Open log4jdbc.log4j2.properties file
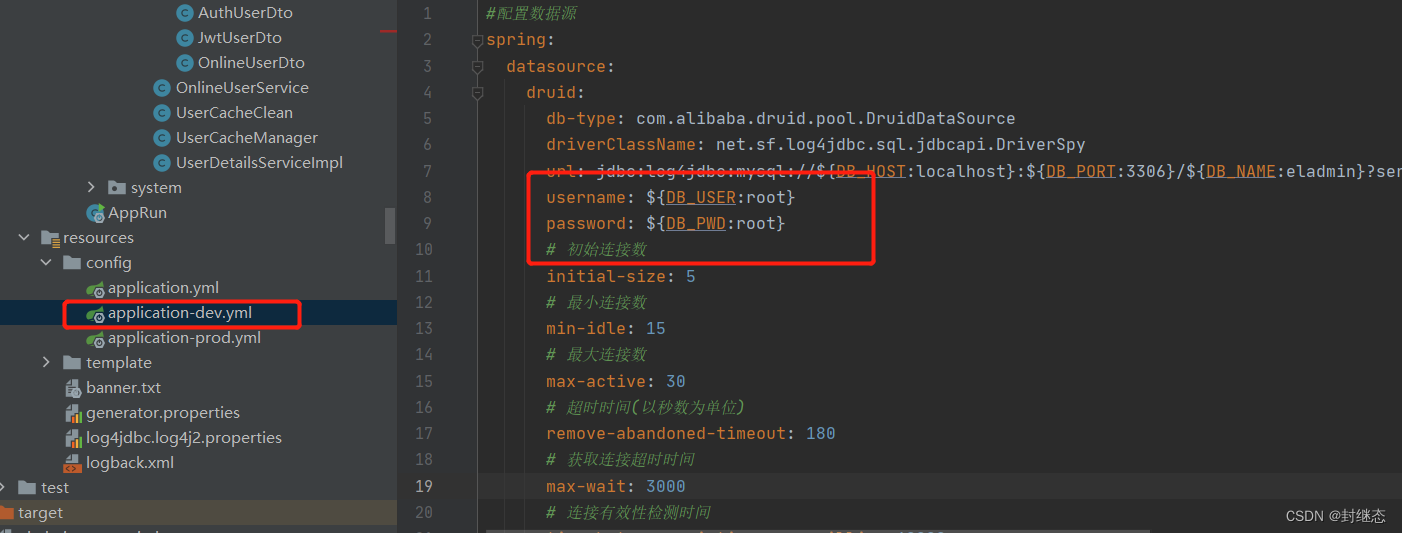Viewport: 1402px width, 533px height. [x=184, y=438]
